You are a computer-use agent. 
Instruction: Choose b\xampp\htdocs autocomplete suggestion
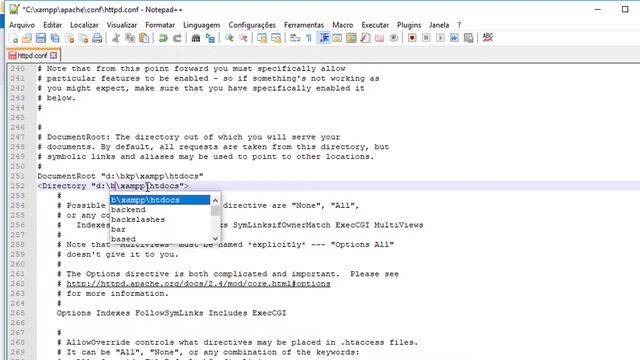tap(160, 200)
